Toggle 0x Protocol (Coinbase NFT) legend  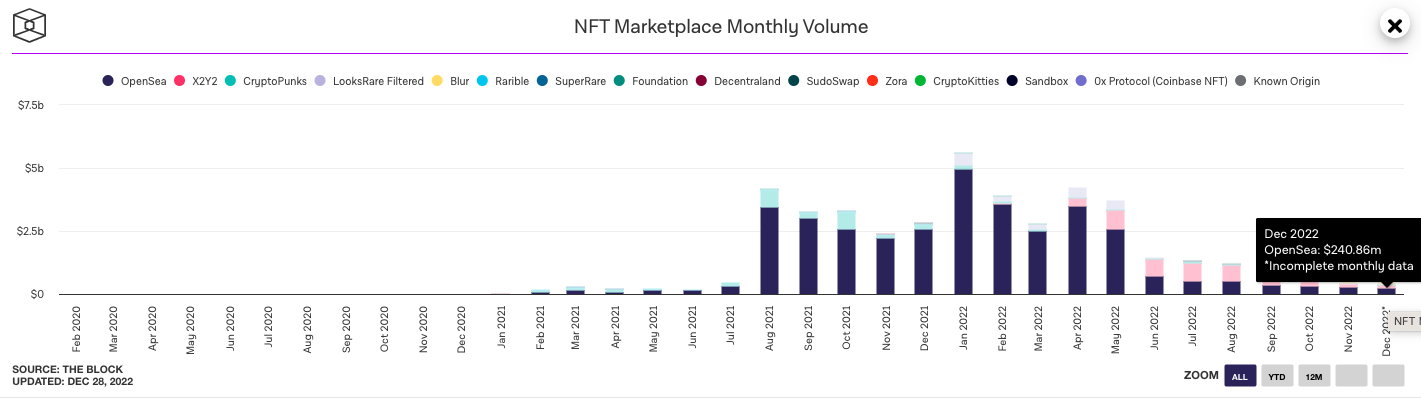(1153, 81)
